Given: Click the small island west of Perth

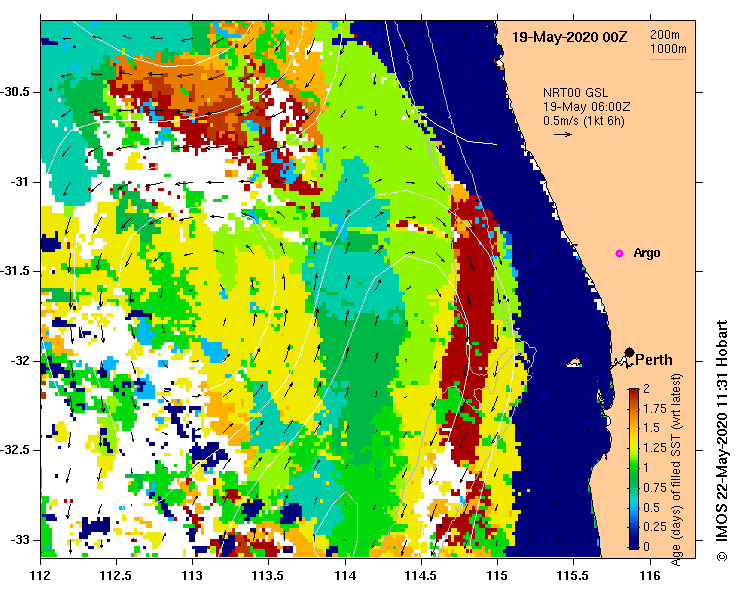Looking at the screenshot, I should point(574,362).
